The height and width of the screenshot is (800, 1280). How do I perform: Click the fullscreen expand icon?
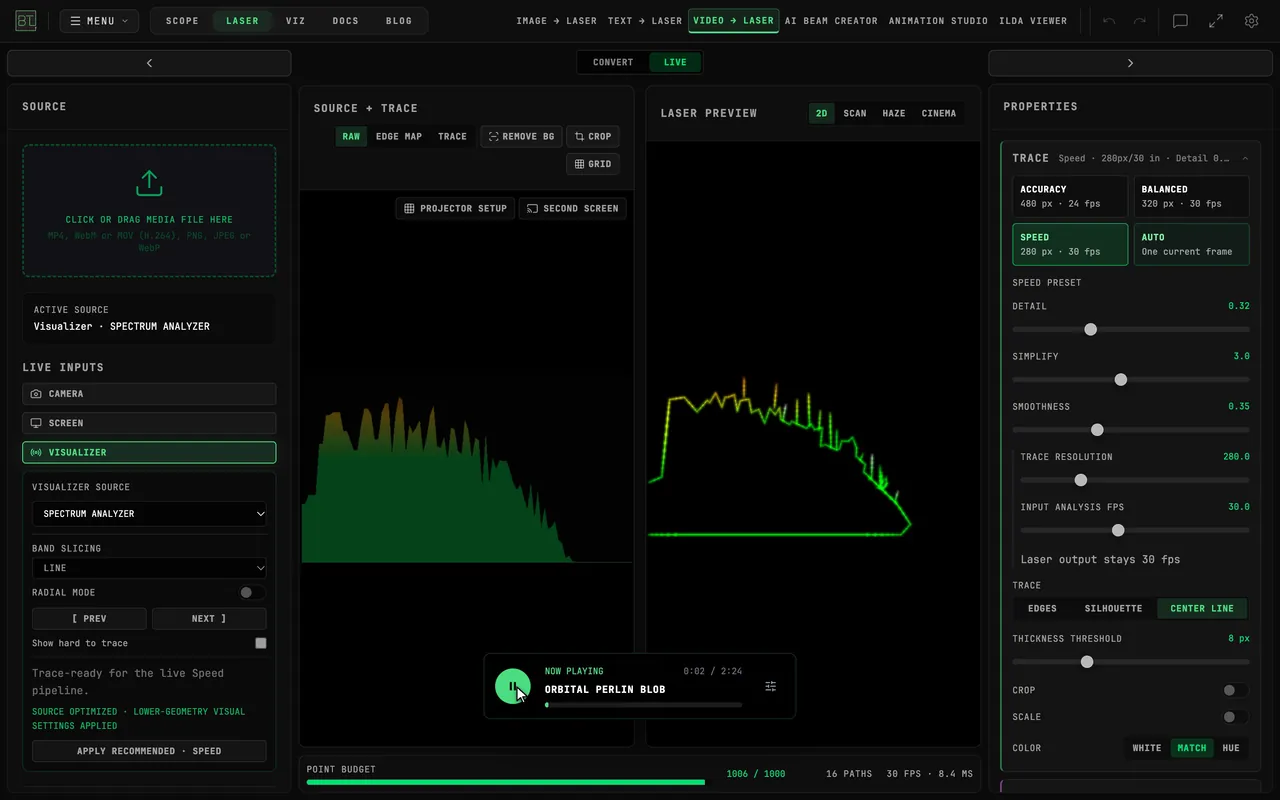(x=1216, y=21)
